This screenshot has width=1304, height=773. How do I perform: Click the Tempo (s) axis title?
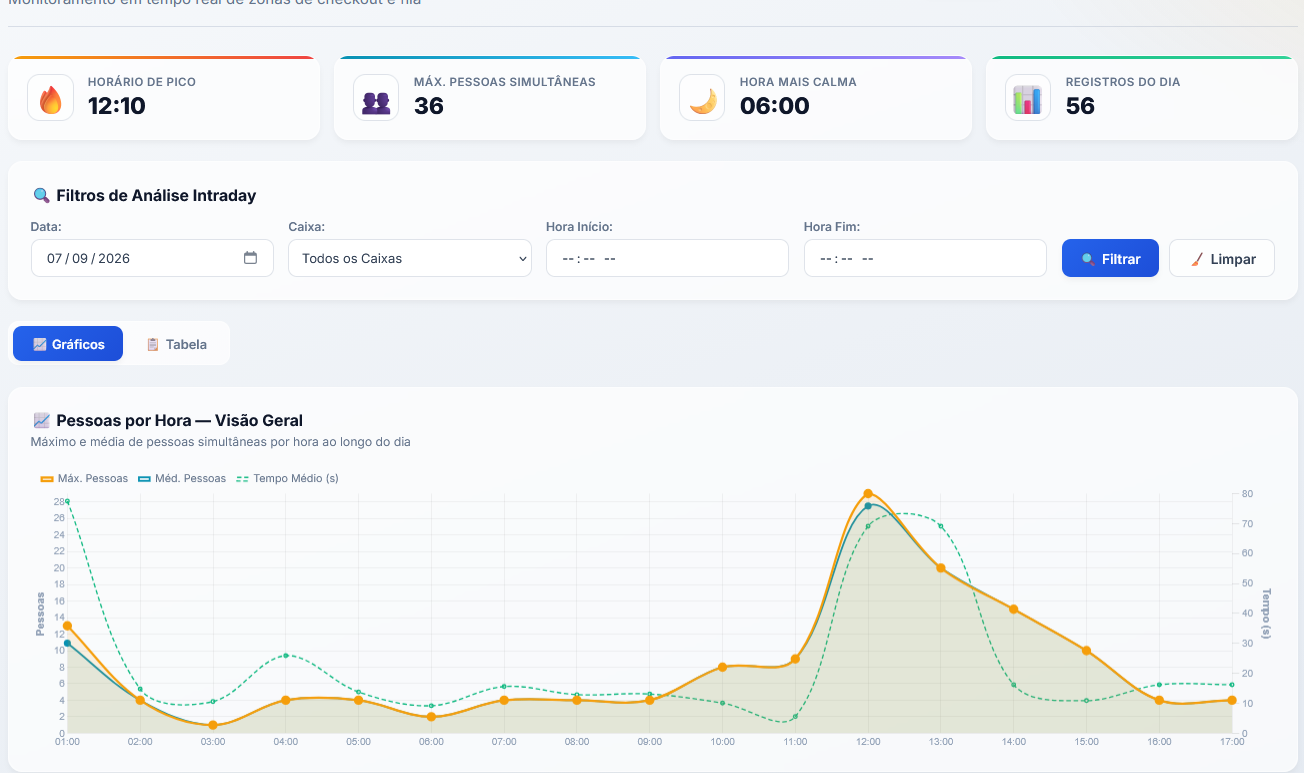click(x=1267, y=614)
